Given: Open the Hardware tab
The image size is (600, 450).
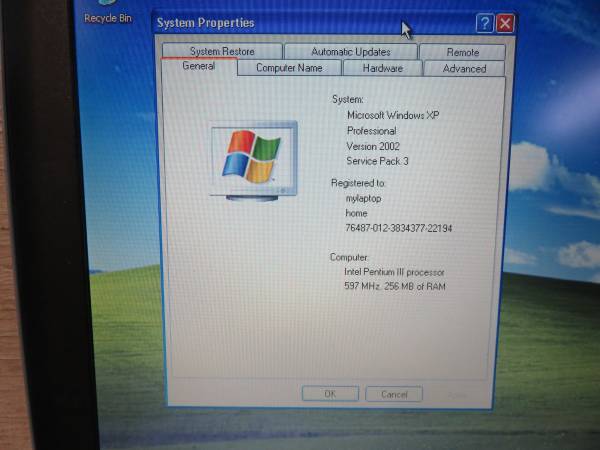Looking at the screenshot, I should click(x=383, y=68).
